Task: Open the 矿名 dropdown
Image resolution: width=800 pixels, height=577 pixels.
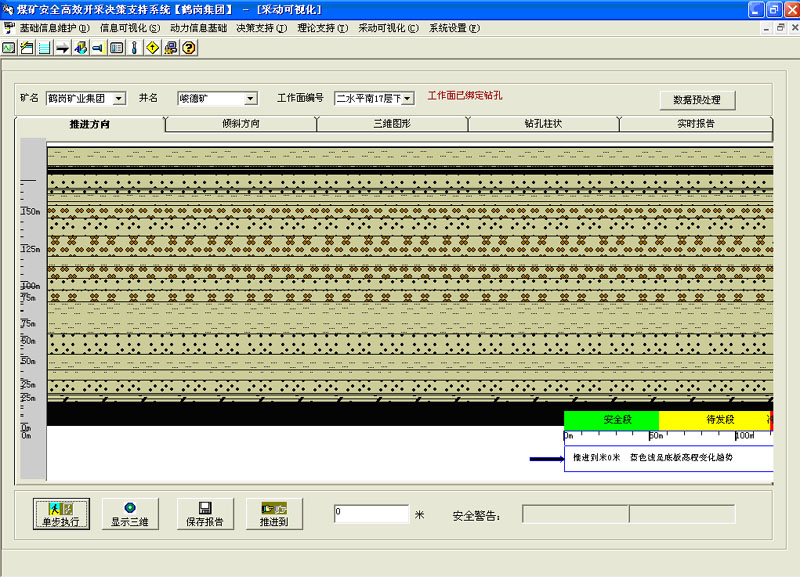Action: pos(119,98)
